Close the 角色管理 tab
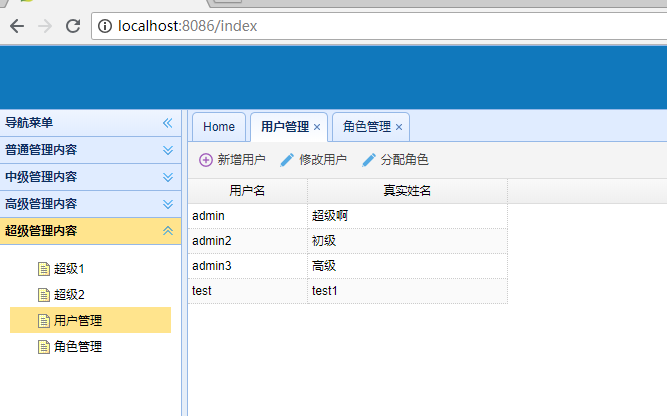 tap(399, 127)
